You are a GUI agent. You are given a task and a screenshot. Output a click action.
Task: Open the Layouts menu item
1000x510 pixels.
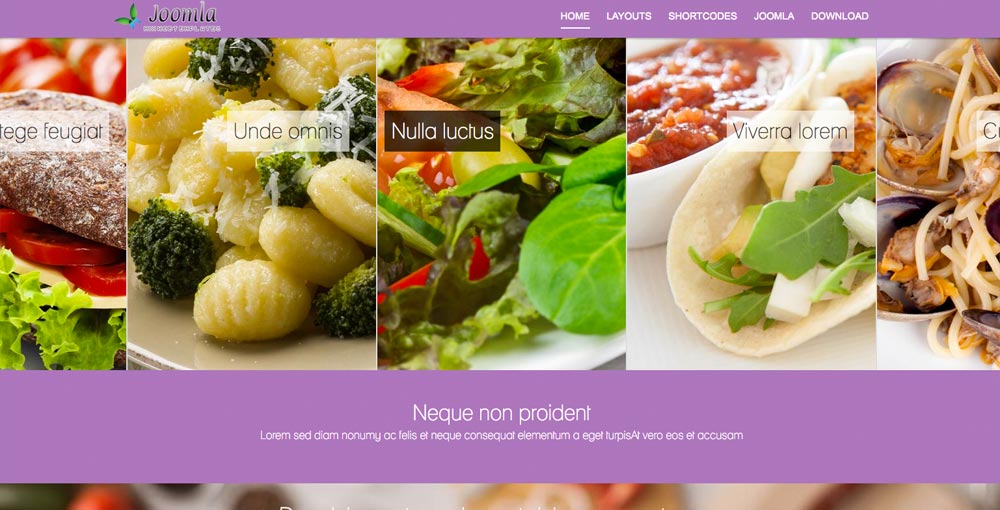pyautogui.click(x=629, y=17)
